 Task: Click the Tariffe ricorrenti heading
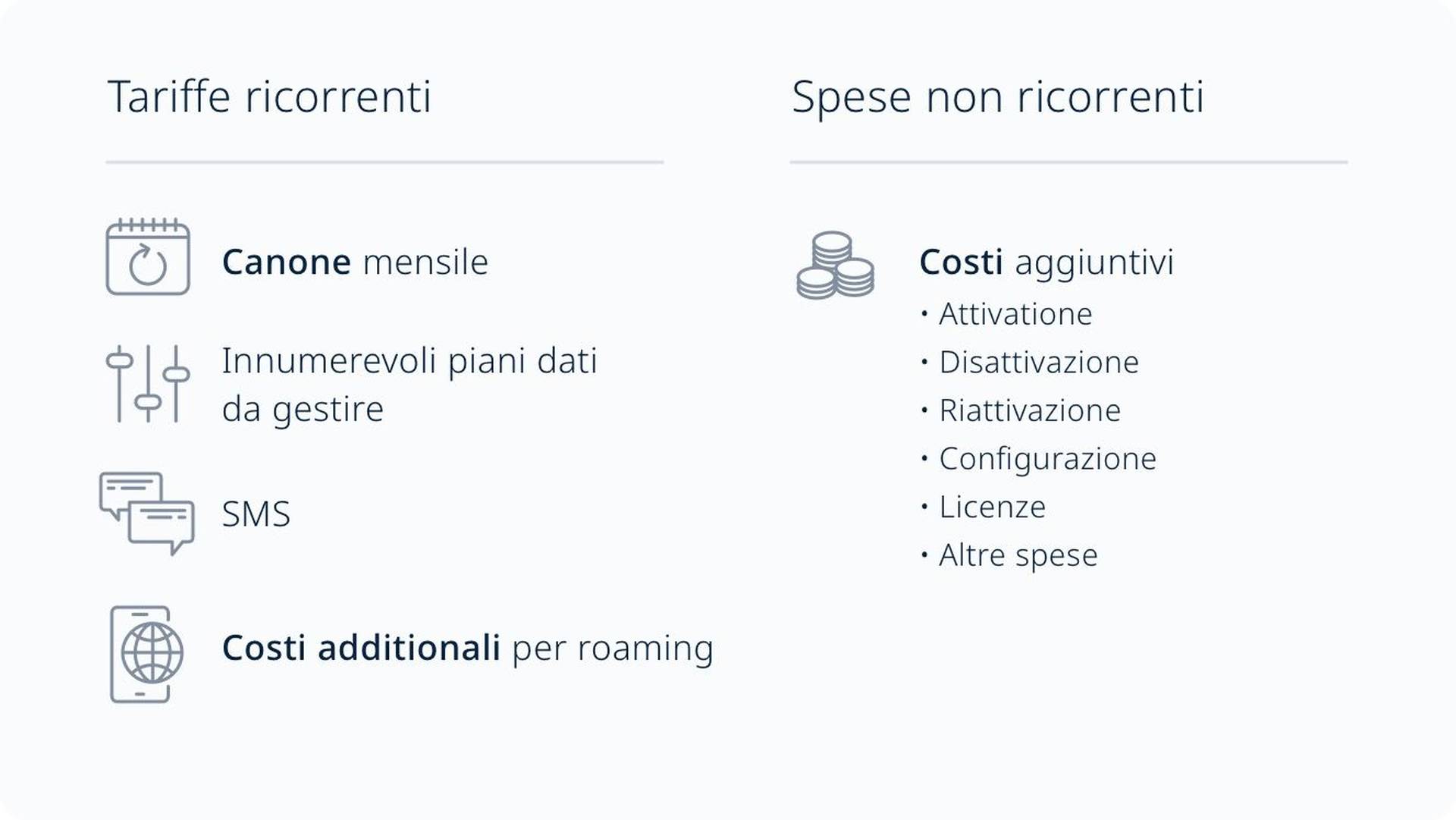coord(270,96)
